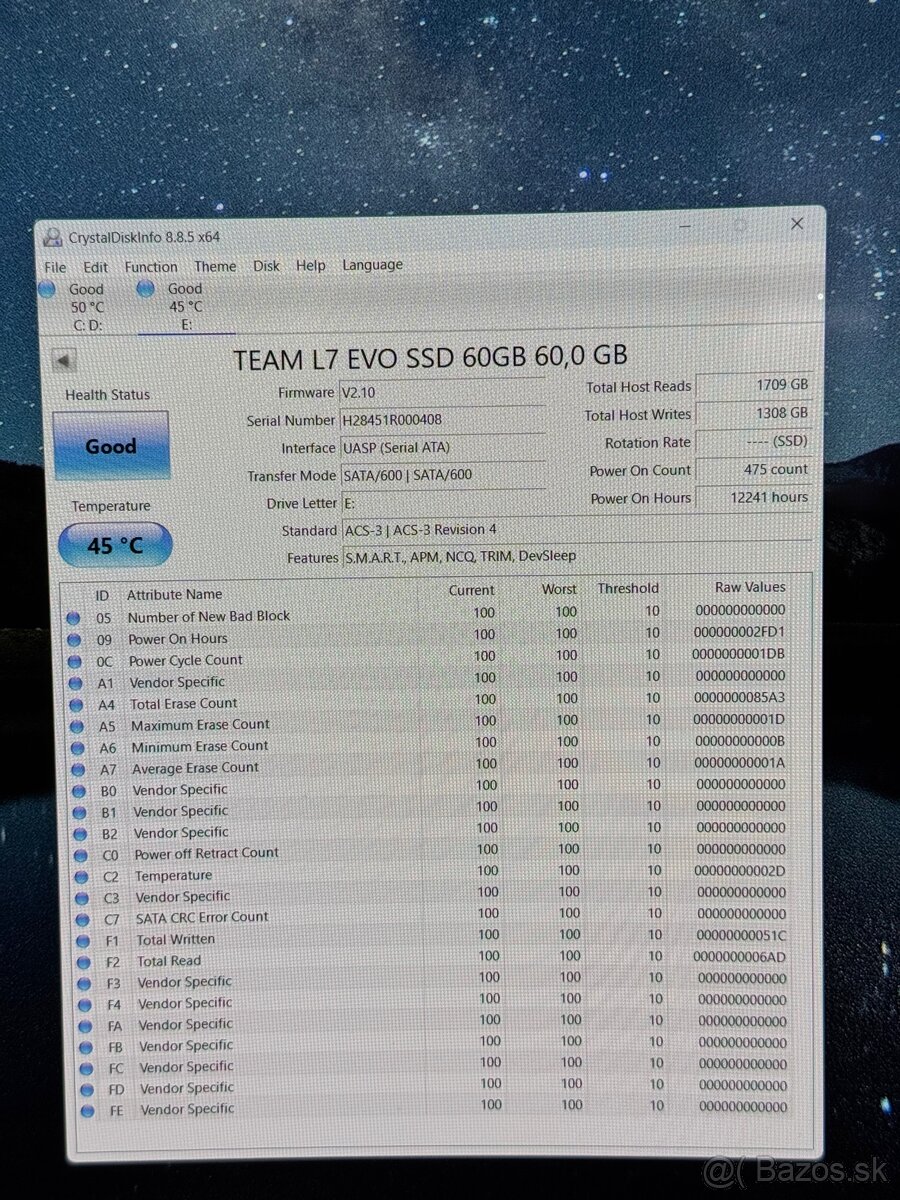The width and height of the screenshot is (900, 1200).
Task: Click status dot for Average Erase Count
Action: point(77,770)
